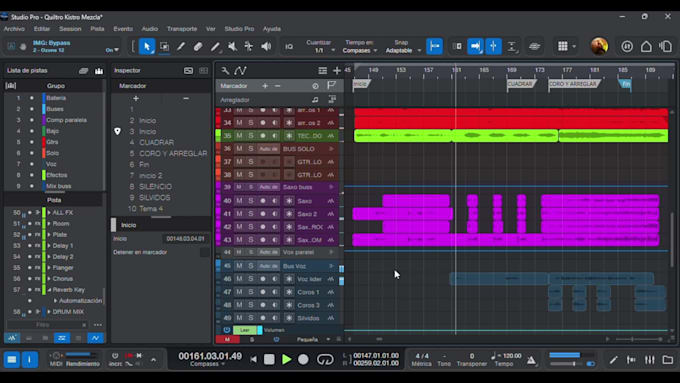The width and height of the screenshot is (680, 383).
Task: Toggle monitor on track 43 Sax..OM
Action: point(275,240)
